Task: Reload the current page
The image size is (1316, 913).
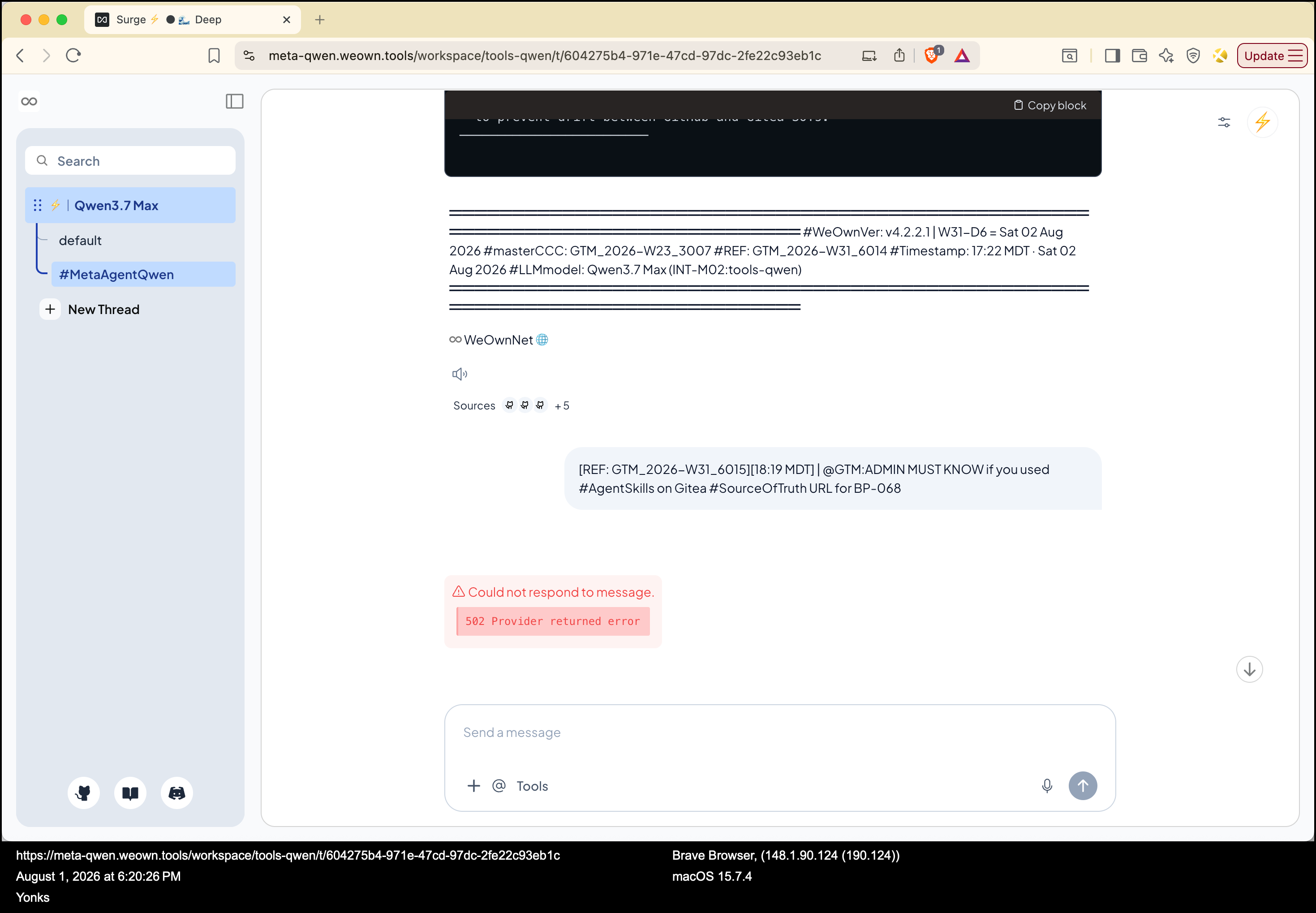Action: (x=73, y=56)
